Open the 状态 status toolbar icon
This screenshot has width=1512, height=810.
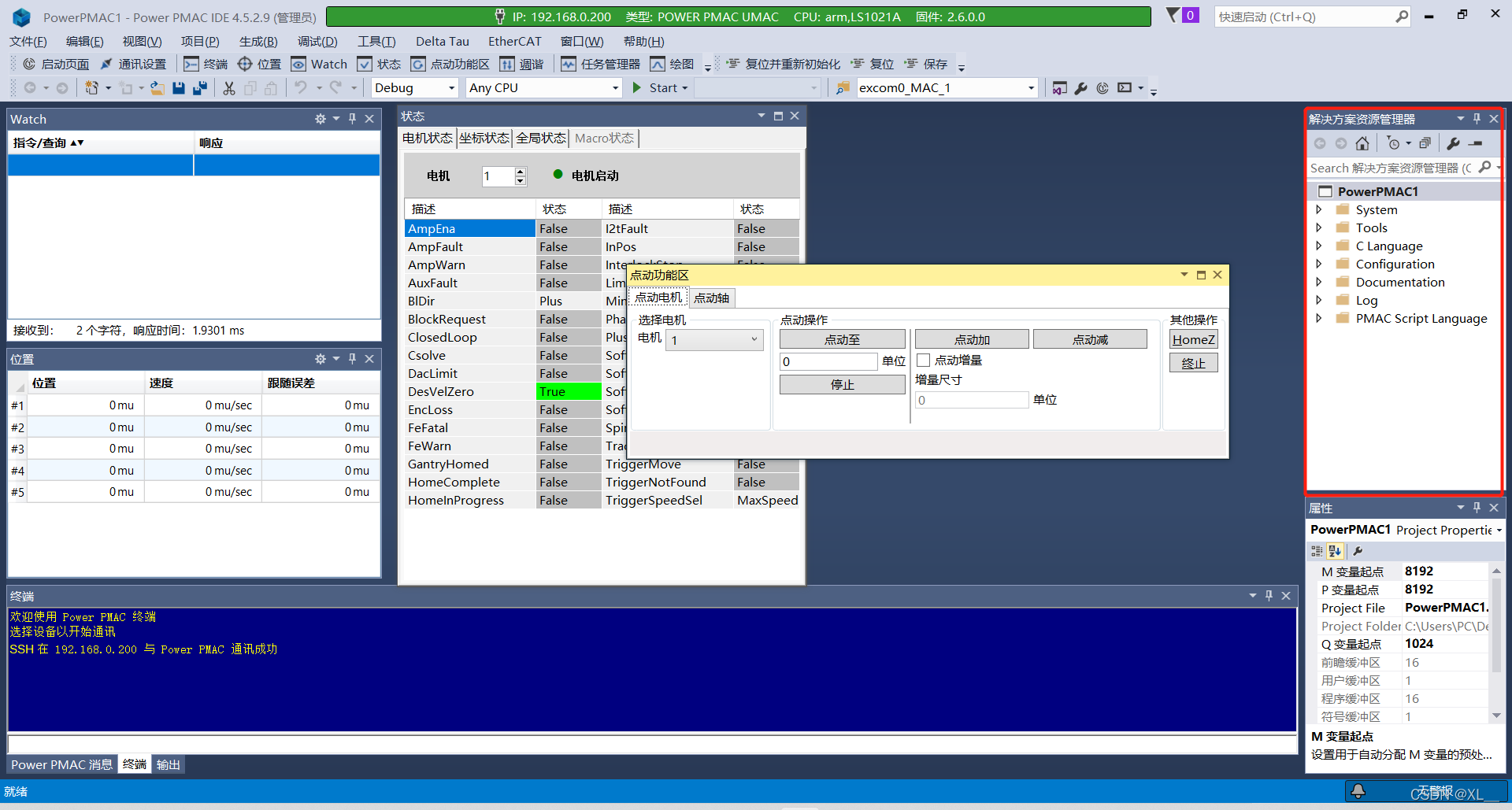coord(379,64)
